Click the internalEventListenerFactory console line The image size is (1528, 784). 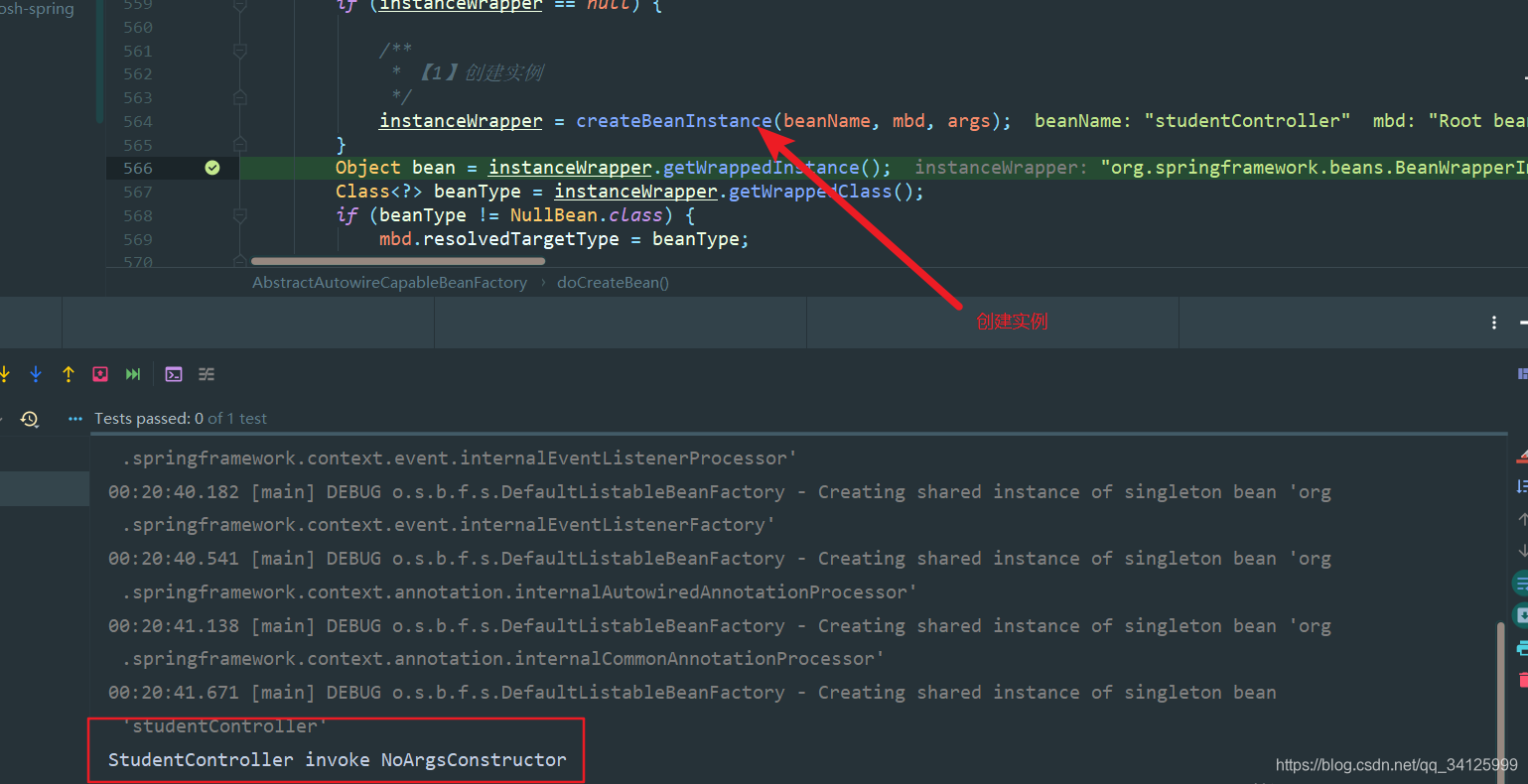[x=449, y=525]
